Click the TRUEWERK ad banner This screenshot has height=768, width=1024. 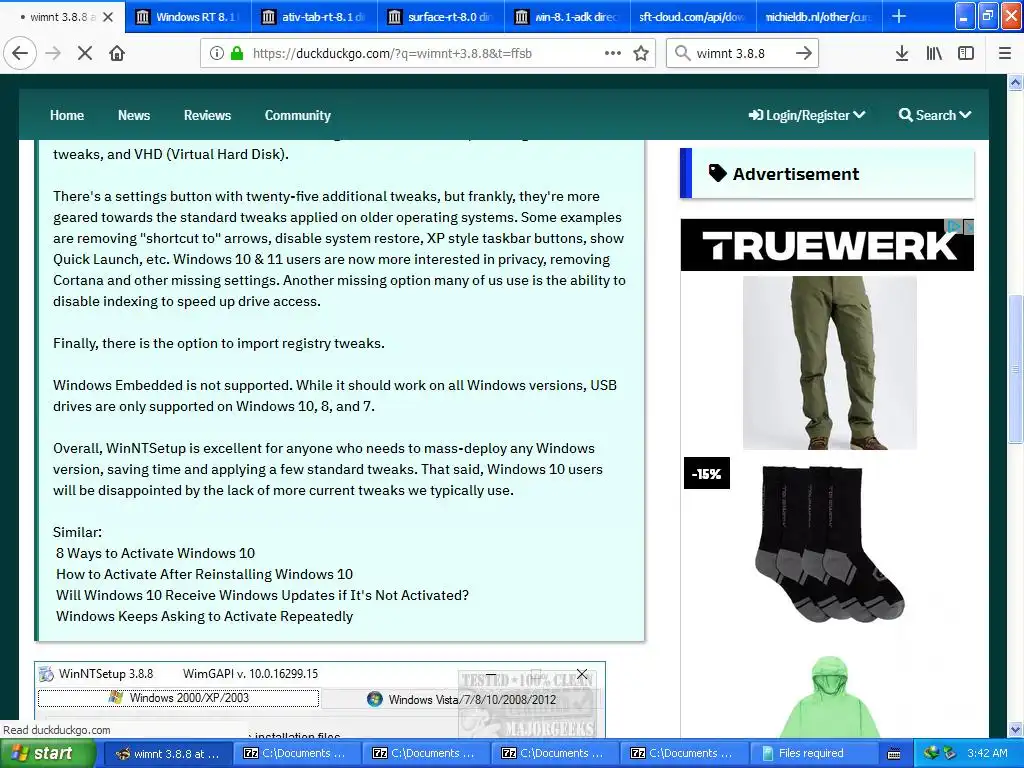(827, 245)
